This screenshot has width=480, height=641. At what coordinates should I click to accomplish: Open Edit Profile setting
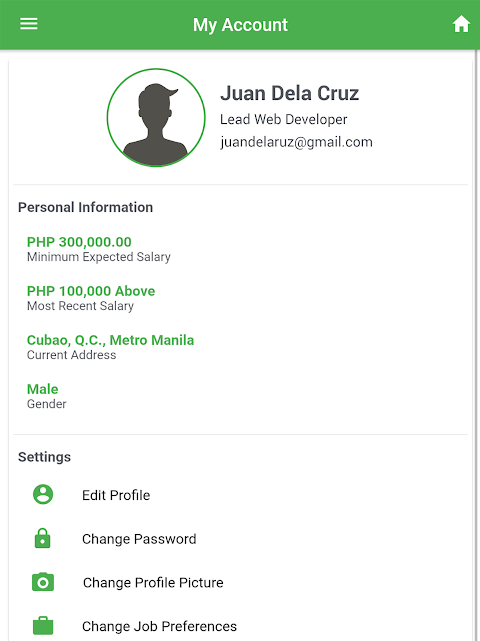[x=240, y=495]
